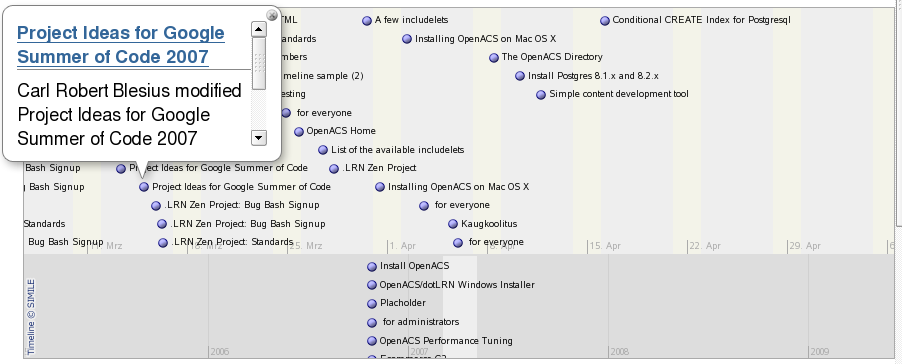
Task: Select the '.LRN Zen Project: Standards' label
Action: pos(232,242)
